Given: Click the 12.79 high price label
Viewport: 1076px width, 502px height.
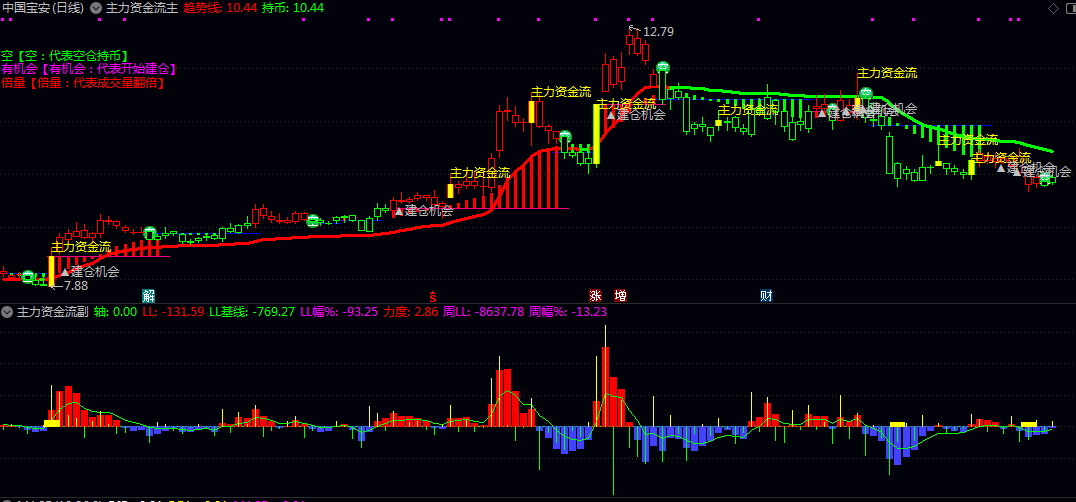Looking at the screenshot, I should [x=659, y=32].
